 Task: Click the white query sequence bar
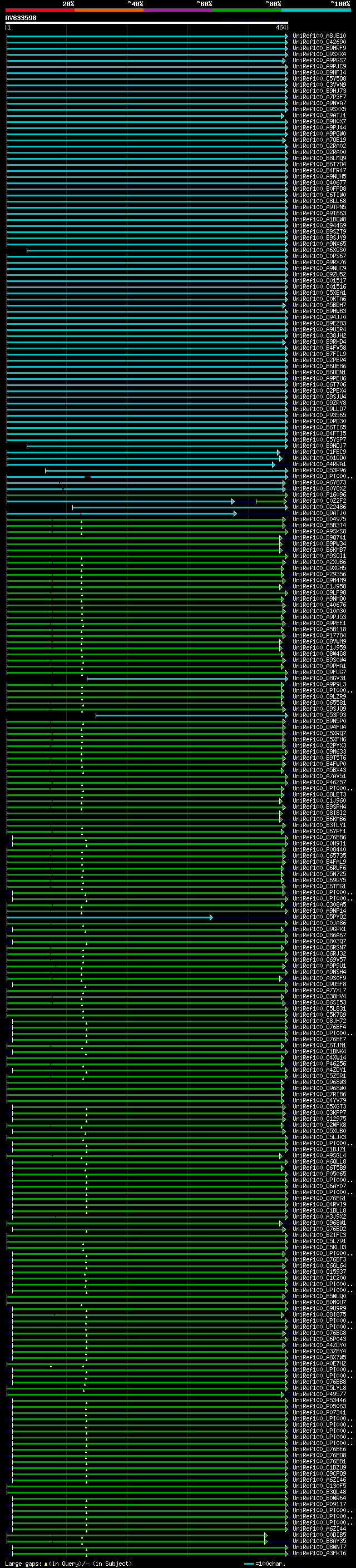[x=147, y=22]
